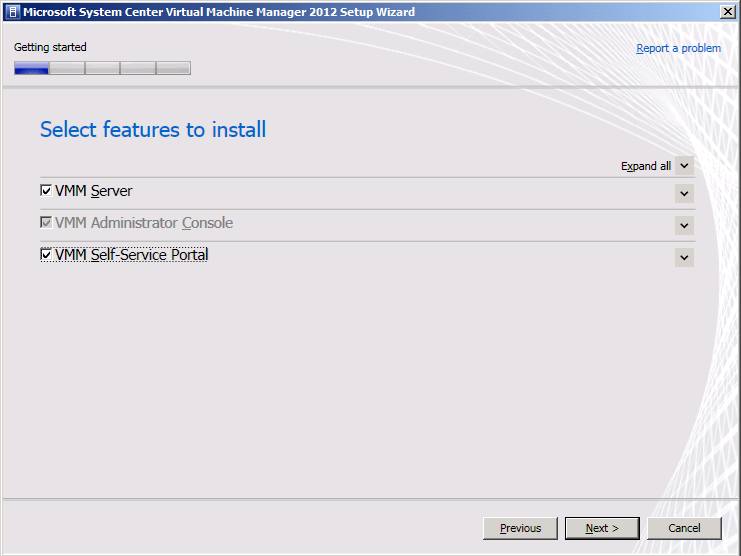Expand the VMM Server details chevron
Viewport: 741px width, 556px height.
pyautogui.click(x=684, y=193)
